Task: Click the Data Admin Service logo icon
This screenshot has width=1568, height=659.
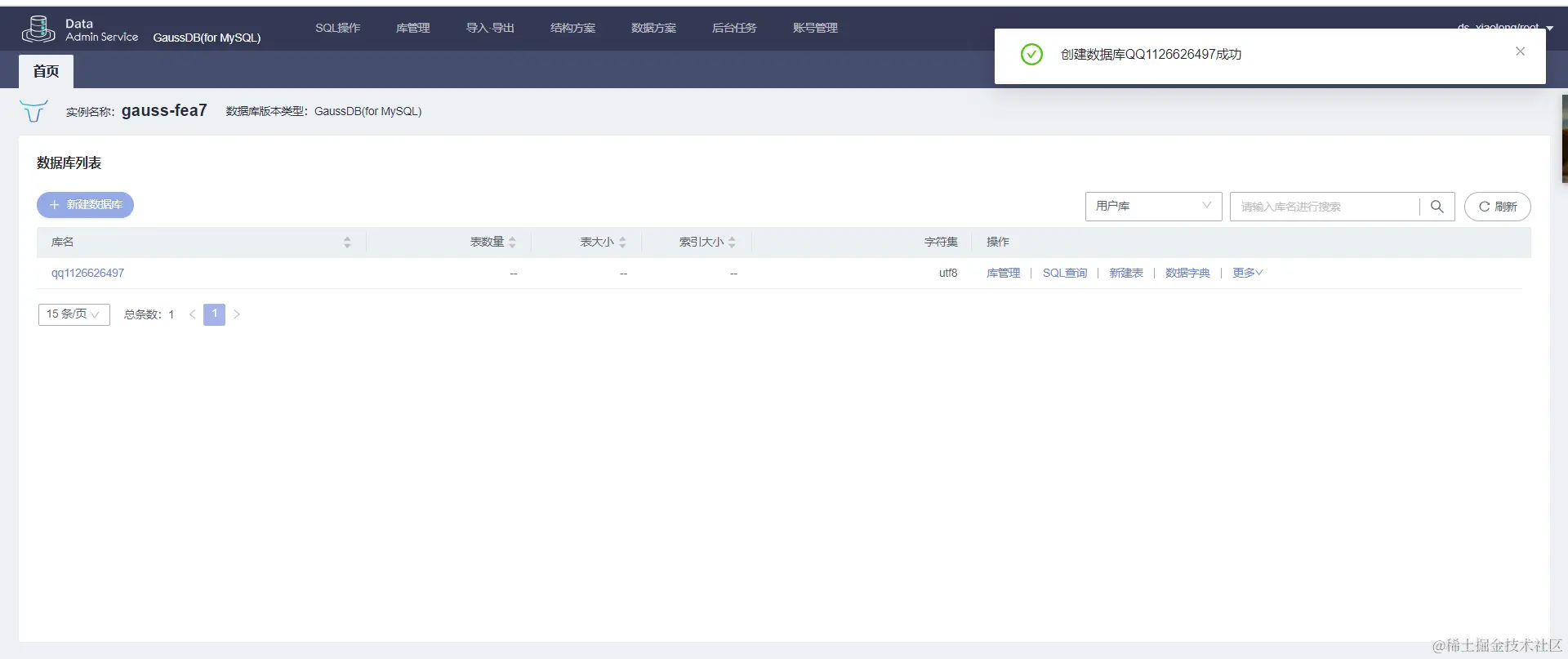Action: click(x=38, y=29)
